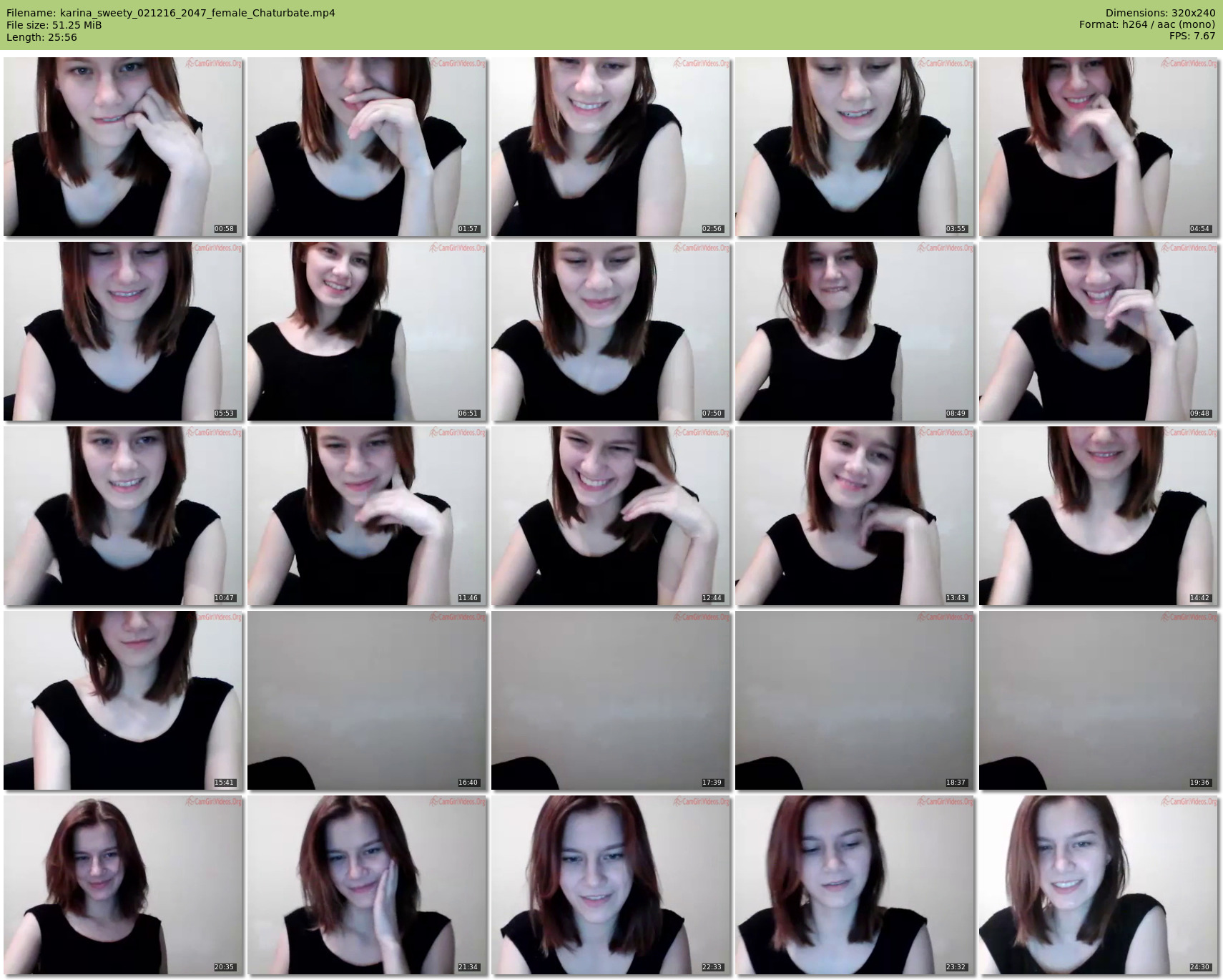Open the frame labeled 09:48
Viewport: 1223px width, 980px height.
coord(1099,331)
